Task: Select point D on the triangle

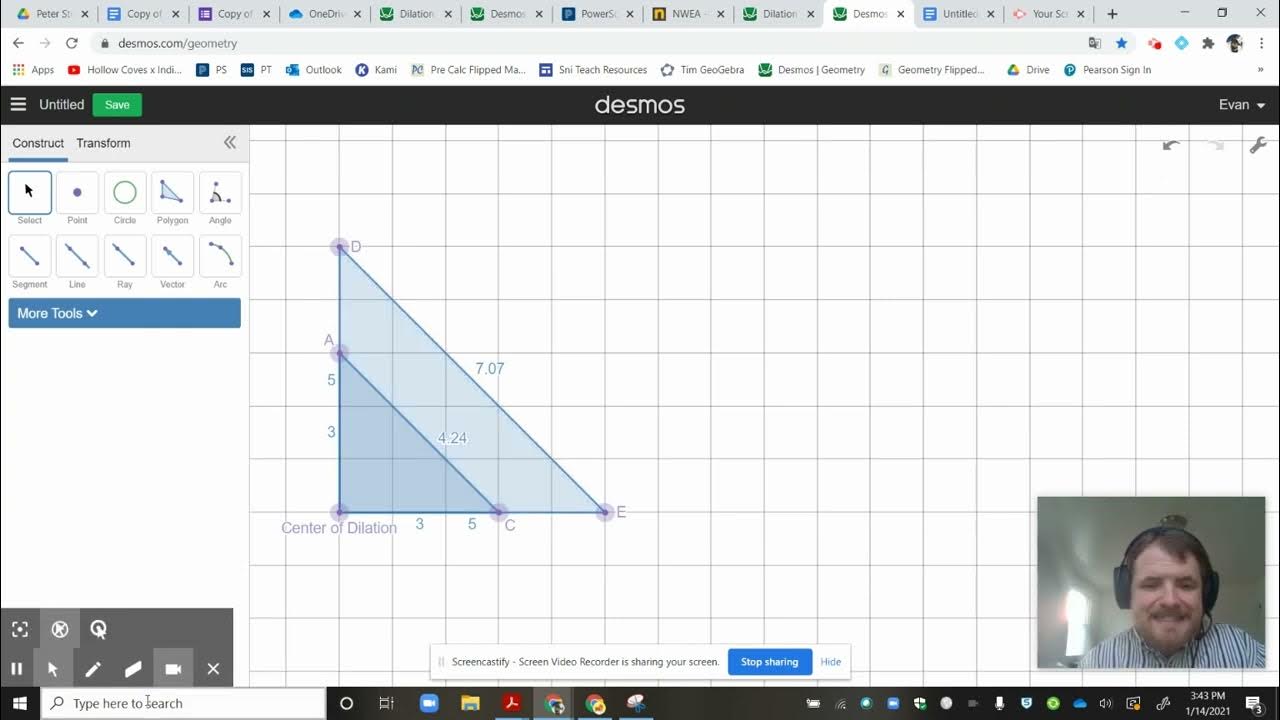Action: pos(340,246)
